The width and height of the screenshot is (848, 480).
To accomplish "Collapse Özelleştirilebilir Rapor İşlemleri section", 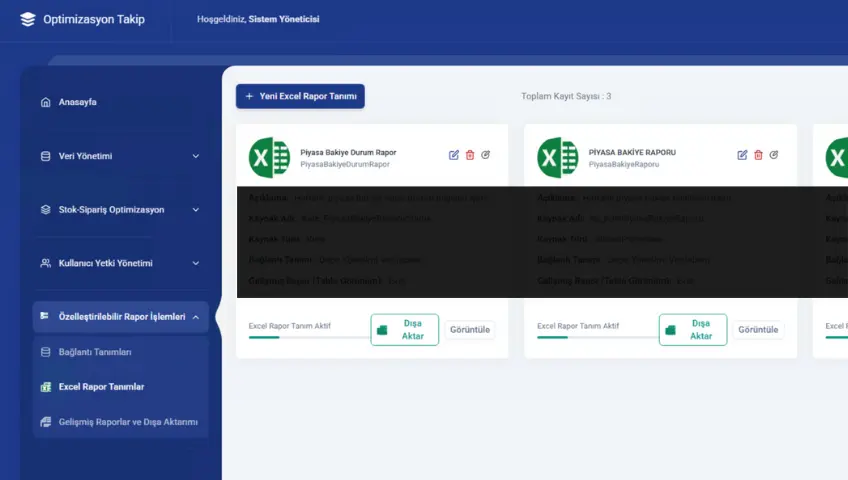I will (120, 317).
